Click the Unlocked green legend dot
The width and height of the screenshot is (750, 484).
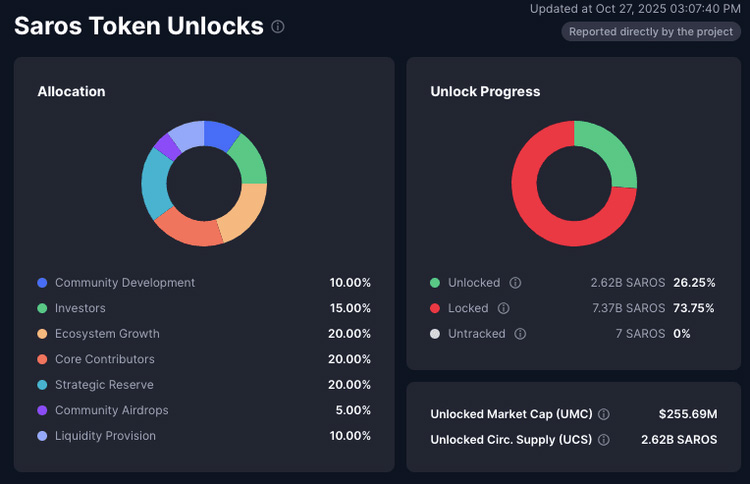pyautogui.click(x=435, y=283)
